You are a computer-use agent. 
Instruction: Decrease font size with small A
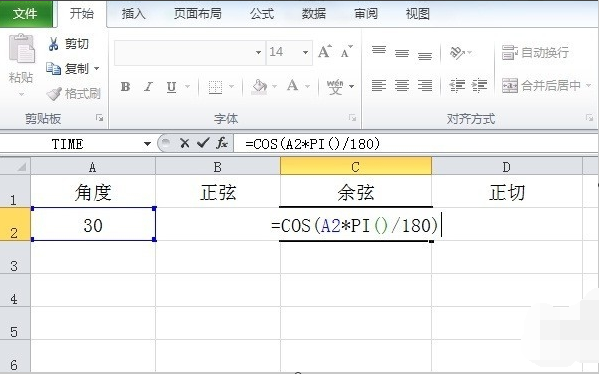(x=346, y=52)
